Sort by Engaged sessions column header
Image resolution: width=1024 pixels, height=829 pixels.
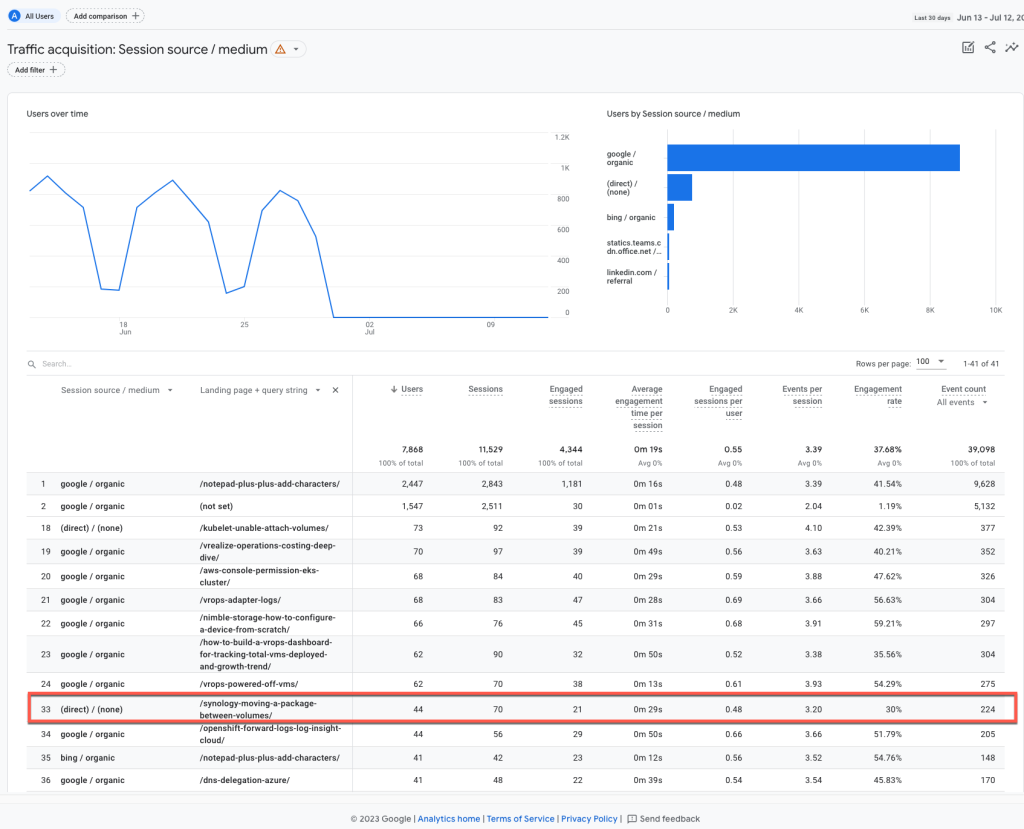pyautogui.click(x=566, y=395)
